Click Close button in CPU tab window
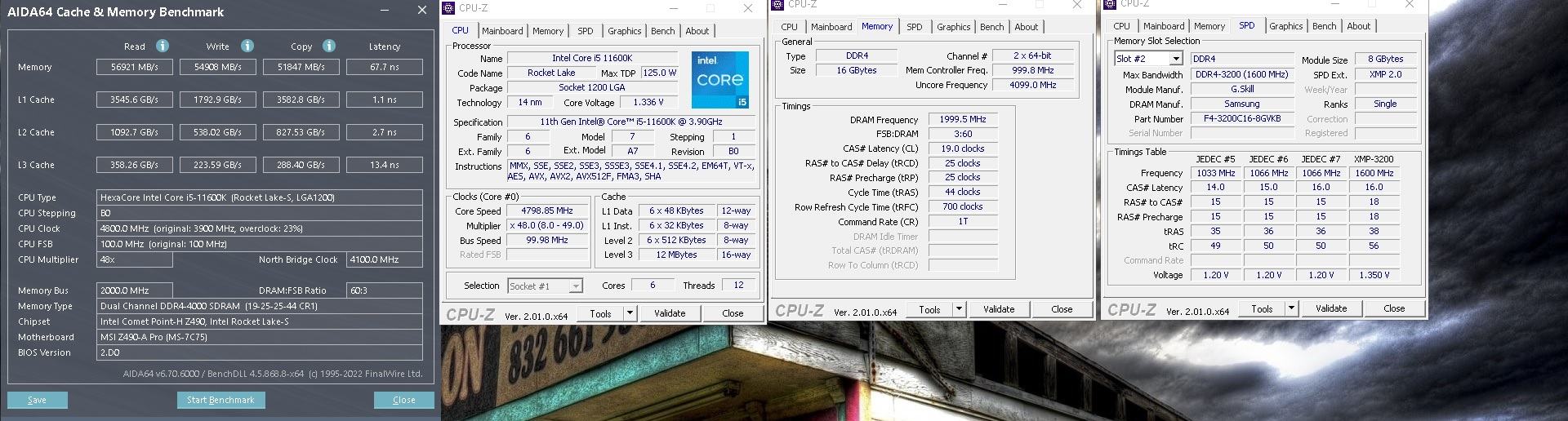Viewport: 1568px width, 421px height. tap(733, 313)
